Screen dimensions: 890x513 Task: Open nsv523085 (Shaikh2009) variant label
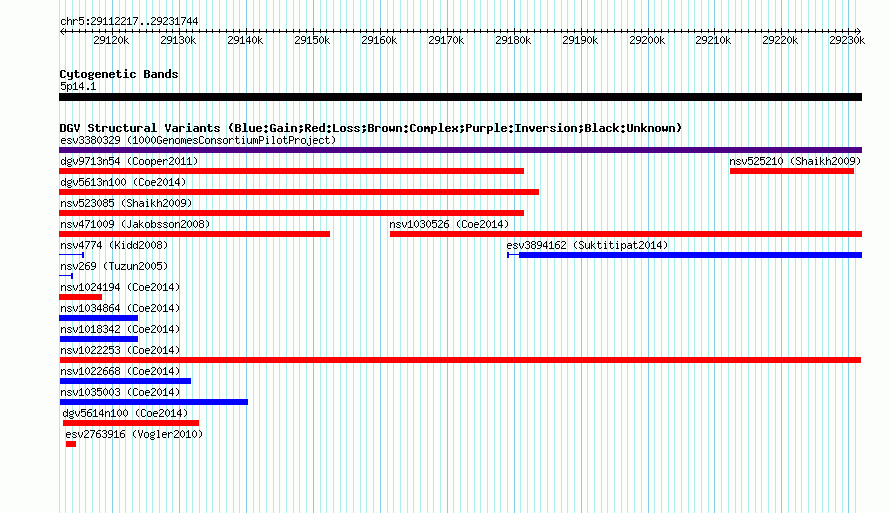click(126, 203)
